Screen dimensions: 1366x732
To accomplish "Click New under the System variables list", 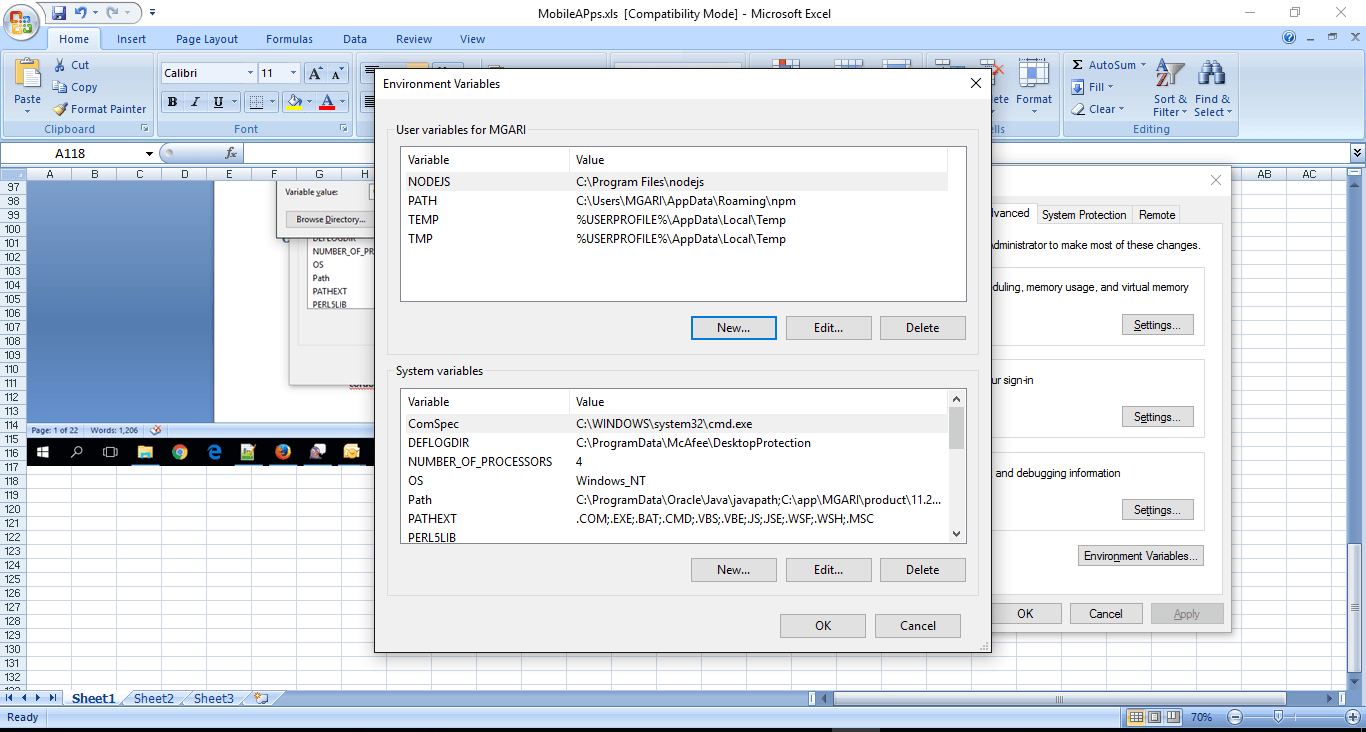I will tap(734, 570).
